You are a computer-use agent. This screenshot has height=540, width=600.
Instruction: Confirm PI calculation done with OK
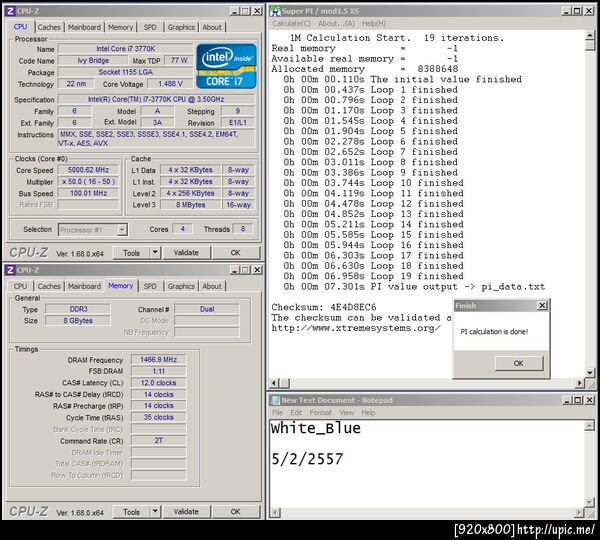pyautogui.click(x=519, y=363)
